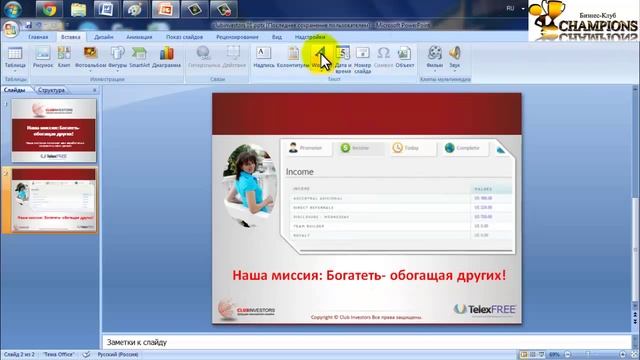Click the Символ omega icon
Image resolution: width=640 pixels, height=360 pixels.
[383, 53]
